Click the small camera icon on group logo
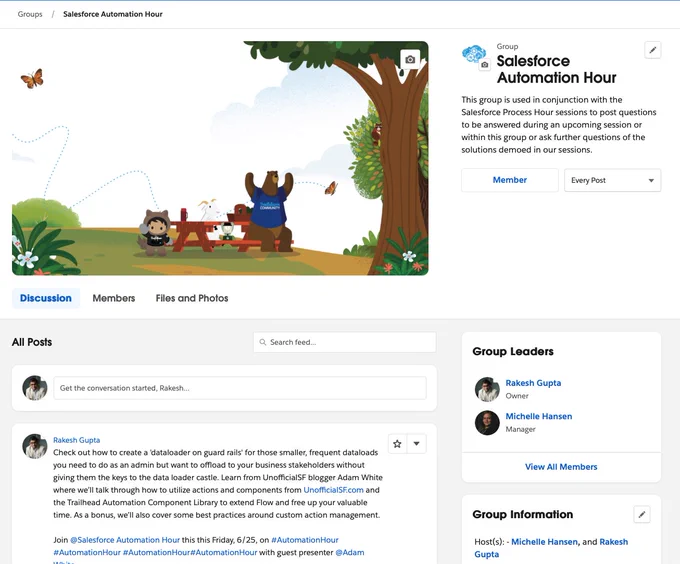 pyautogui.click(x=484, y=65)
